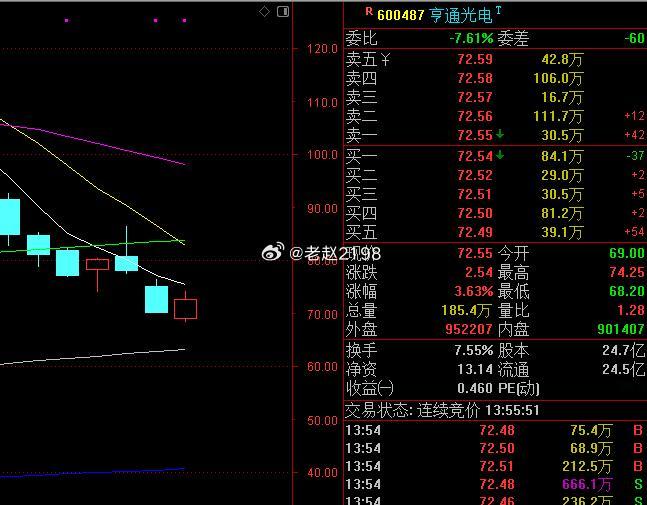The height and width of the screenshot is (505, 647).
Task: Click the 流通 value 24.5亿
Action: pos(623,370)
